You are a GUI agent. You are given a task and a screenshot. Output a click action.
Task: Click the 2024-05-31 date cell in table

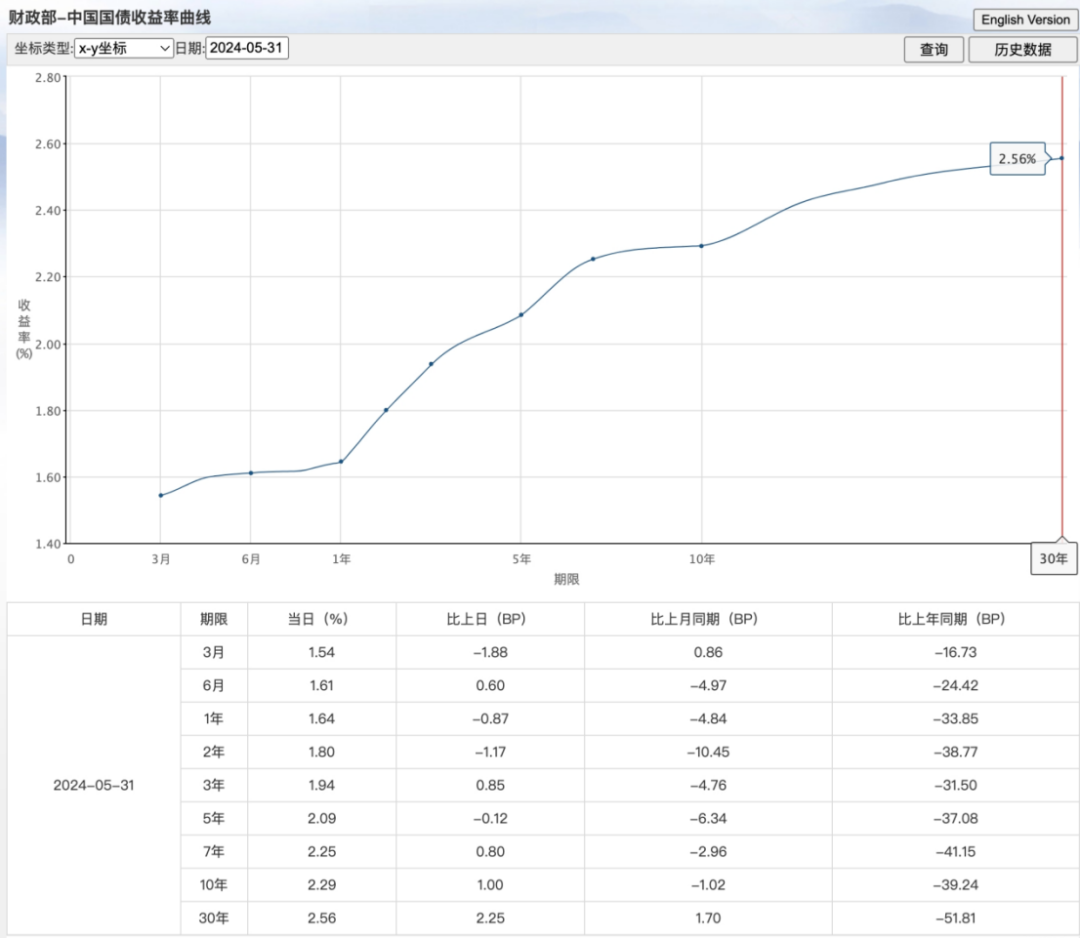click(94, 785)
